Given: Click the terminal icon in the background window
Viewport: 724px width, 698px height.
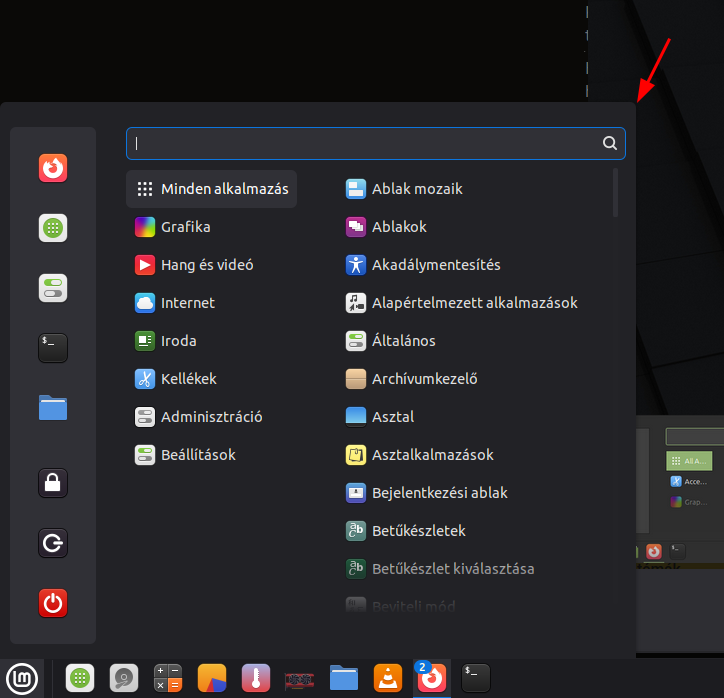Looking at the screenshot, I should pyautogui.click(x=677, y=551).
